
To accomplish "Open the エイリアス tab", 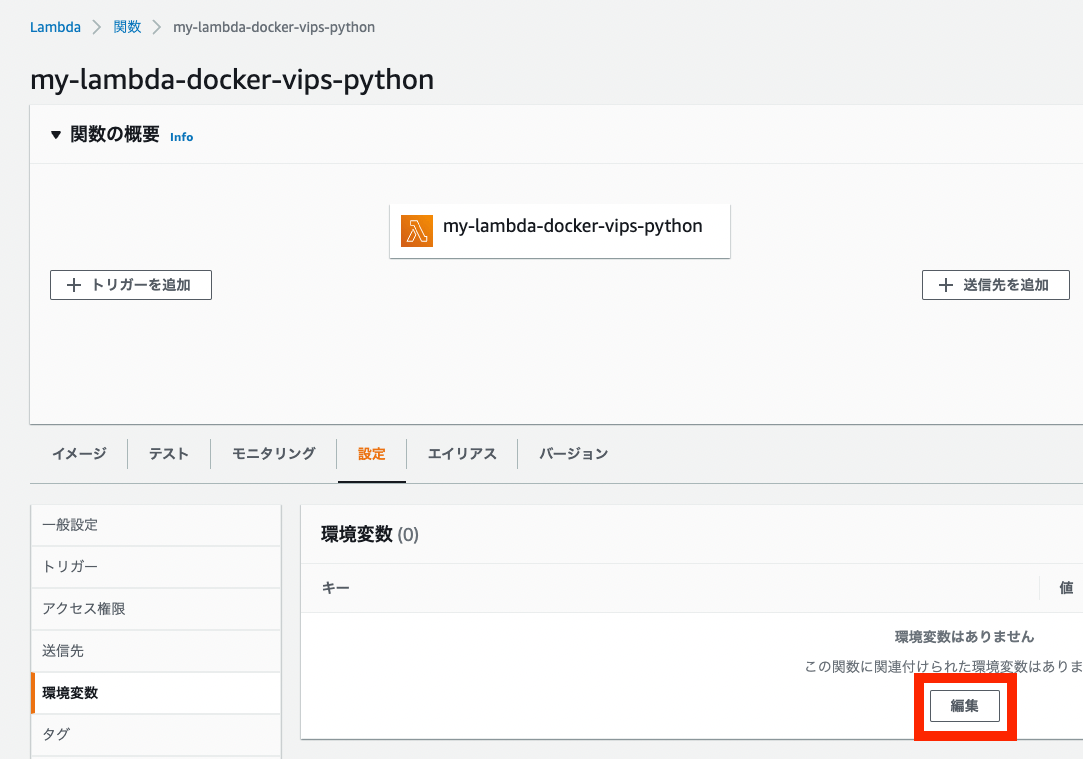I will (462, 454).
